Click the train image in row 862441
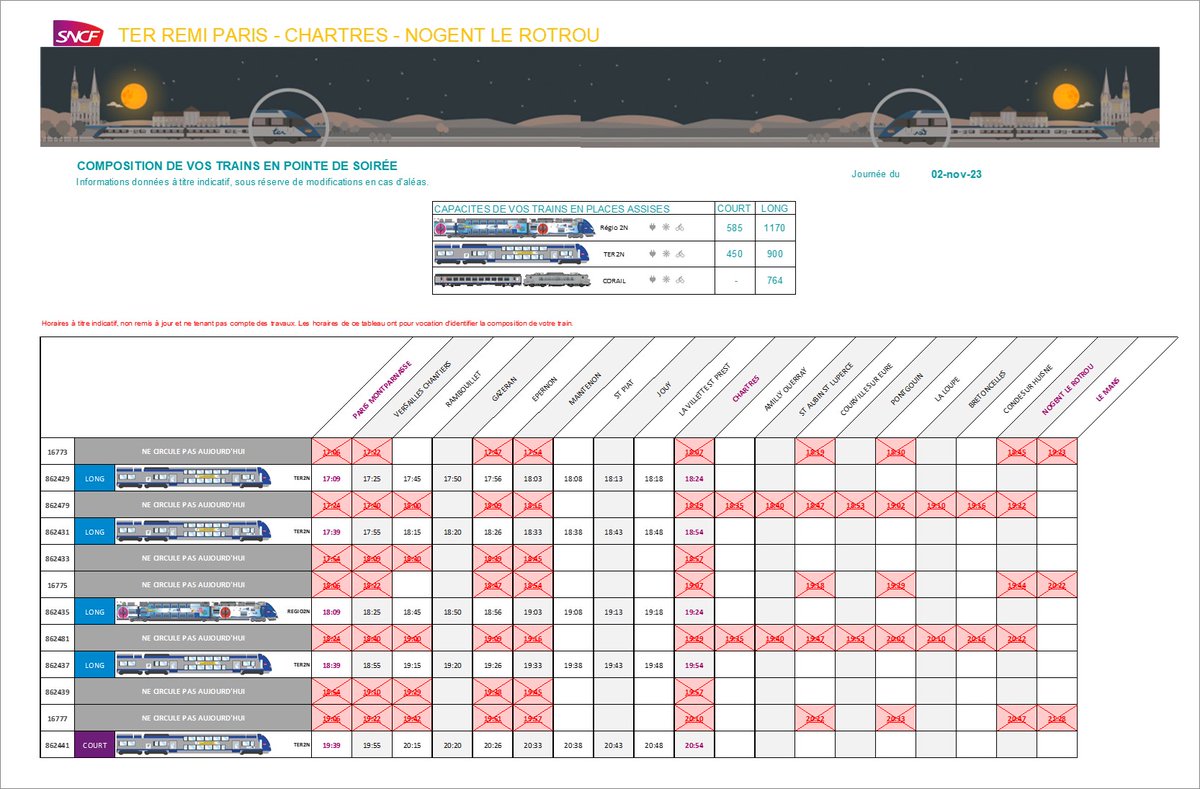Viewport: 1200px width, 789px height. point(195,745)
